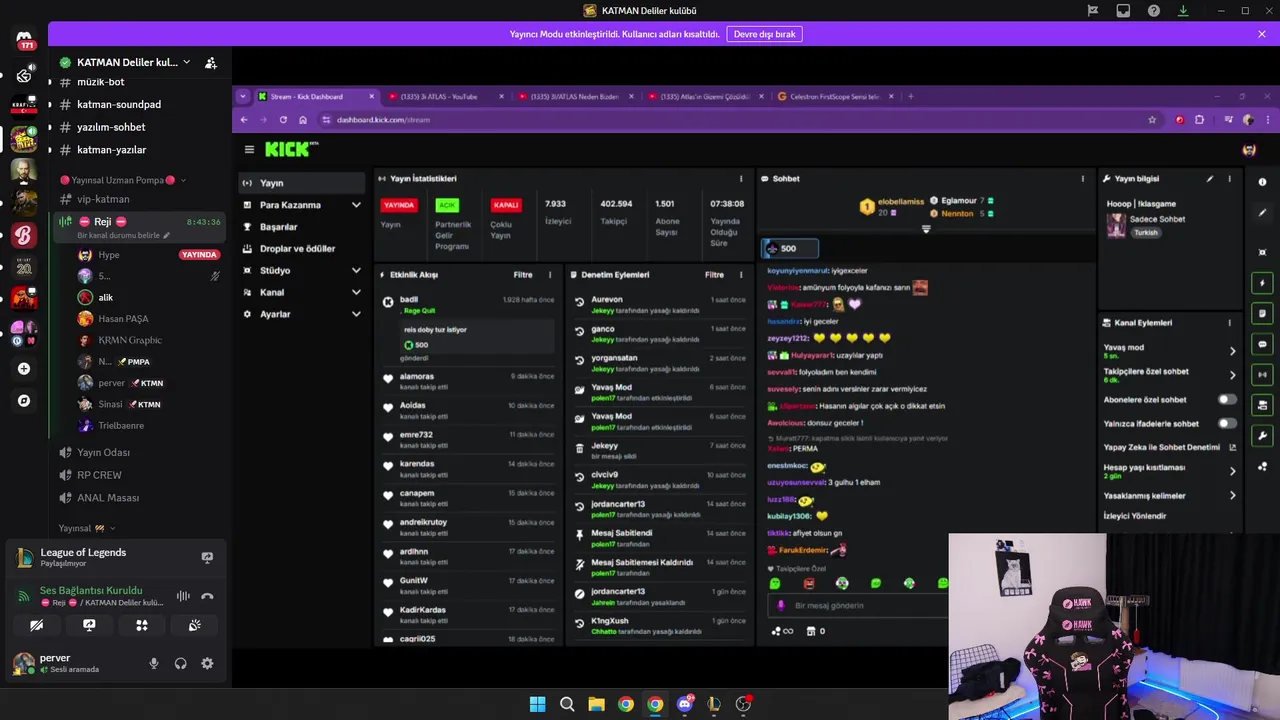Screen dimensions: 1280x720
Task: Open the soundboard icon in voice panel
Action: coord(195,625)
